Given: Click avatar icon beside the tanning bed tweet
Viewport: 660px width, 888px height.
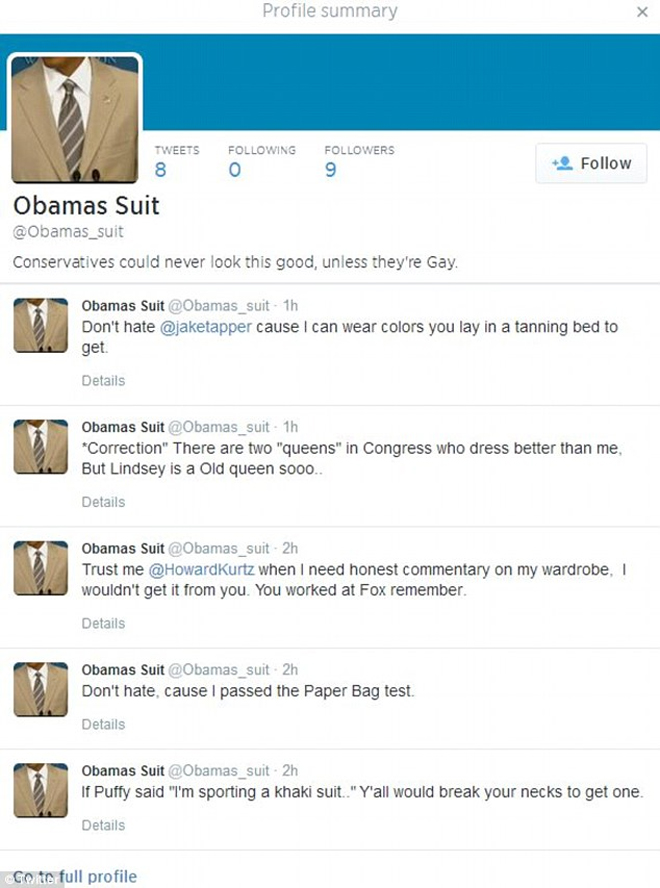Looking at the screenshot, I should (40, 325).
